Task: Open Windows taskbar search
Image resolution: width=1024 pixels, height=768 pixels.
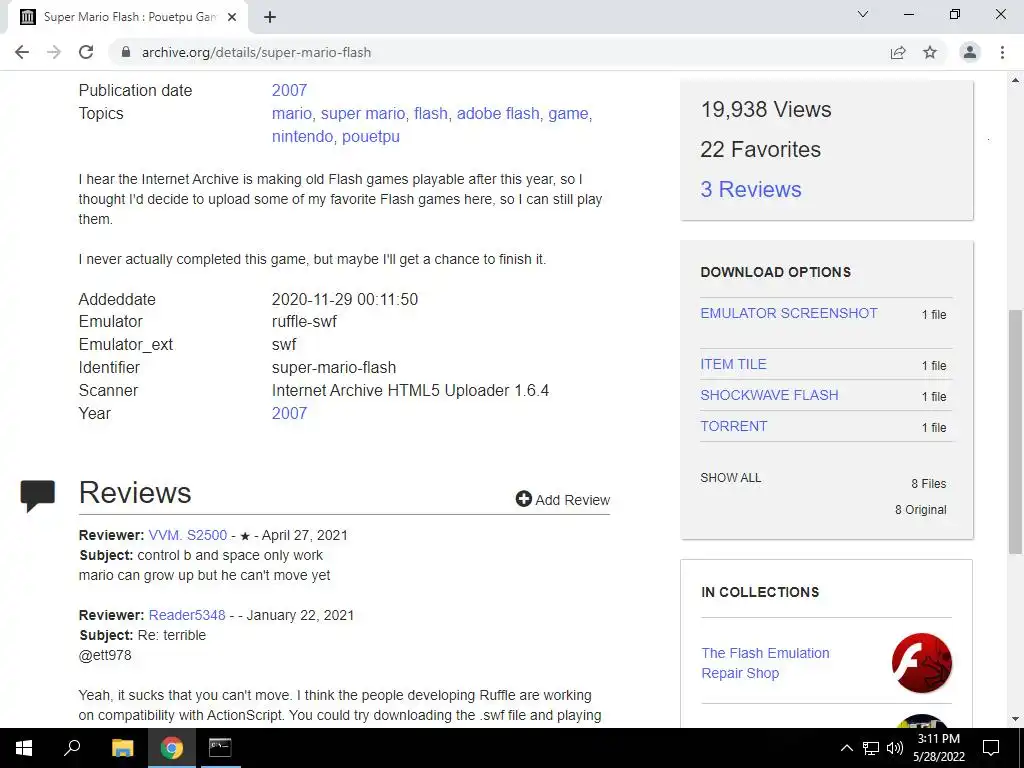Action: click(72, 748)
